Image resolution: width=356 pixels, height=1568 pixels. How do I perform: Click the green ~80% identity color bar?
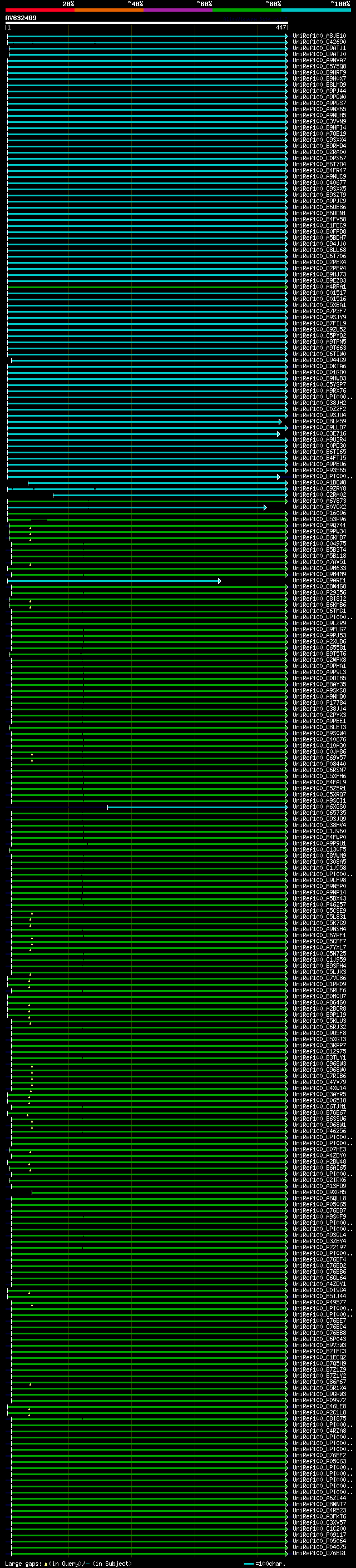click(x=247, y=10)
